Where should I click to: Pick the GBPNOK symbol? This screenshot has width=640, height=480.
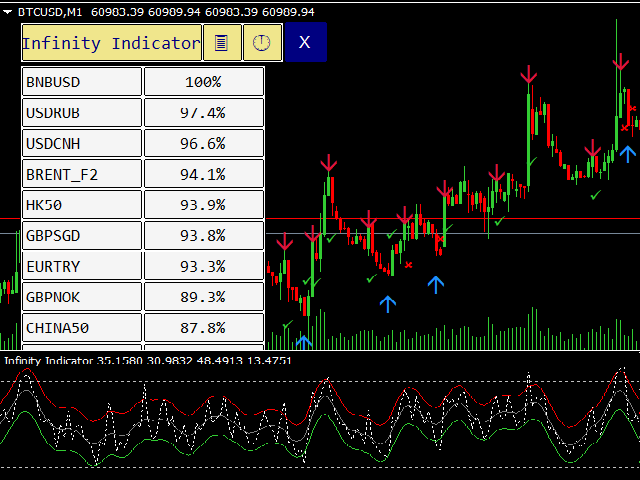[x=82, y=297]
